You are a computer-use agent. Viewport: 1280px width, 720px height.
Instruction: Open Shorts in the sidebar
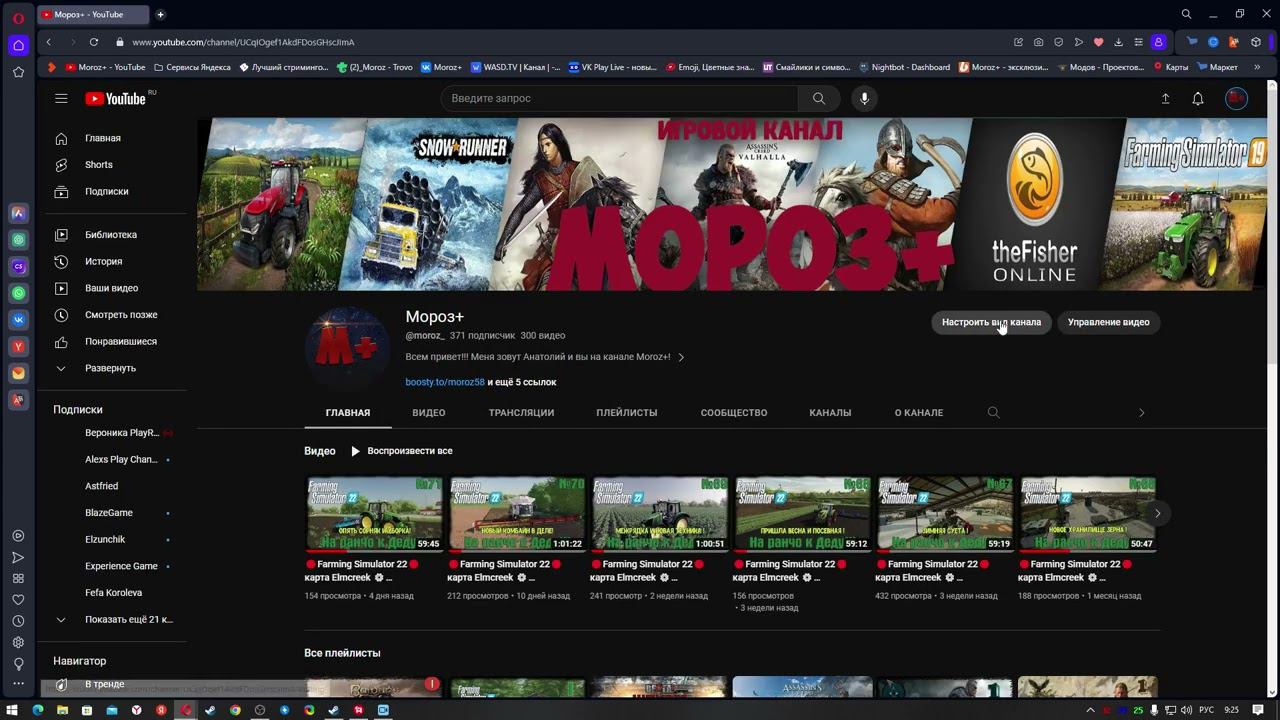click(110, 165)
